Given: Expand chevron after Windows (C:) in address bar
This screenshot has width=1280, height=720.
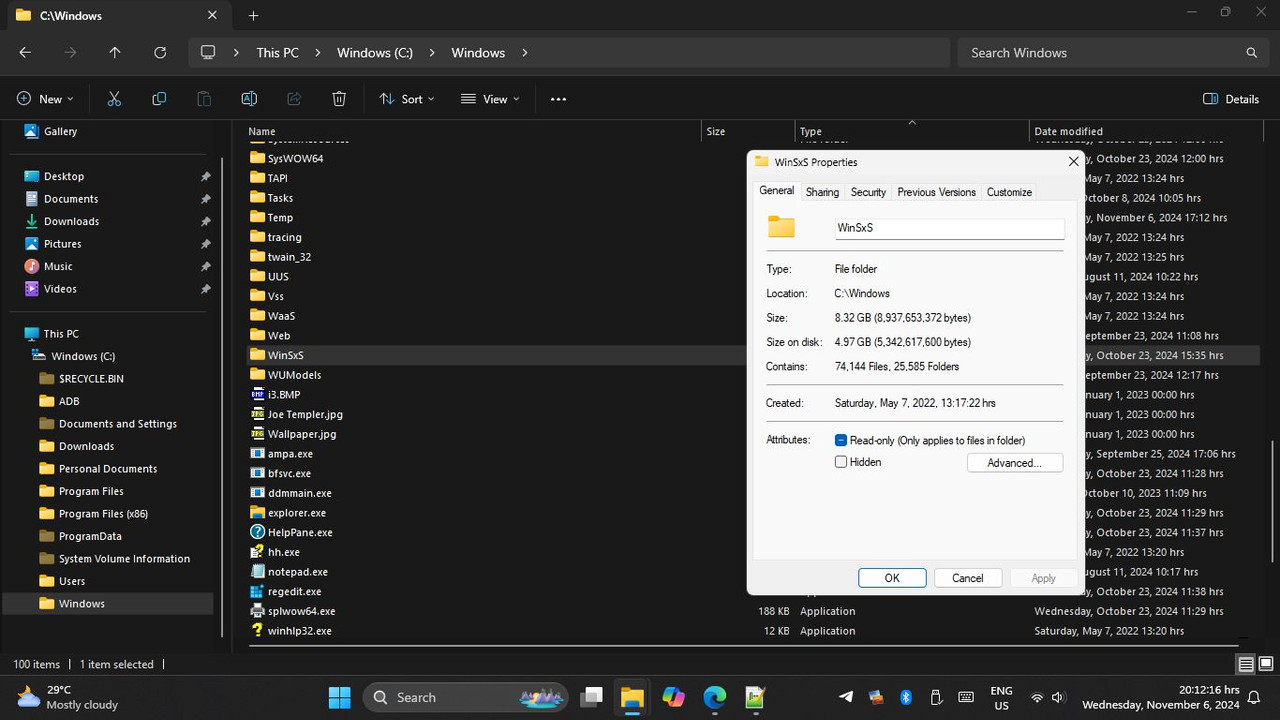Looking at the screenshot, I should tap(432, 53).
